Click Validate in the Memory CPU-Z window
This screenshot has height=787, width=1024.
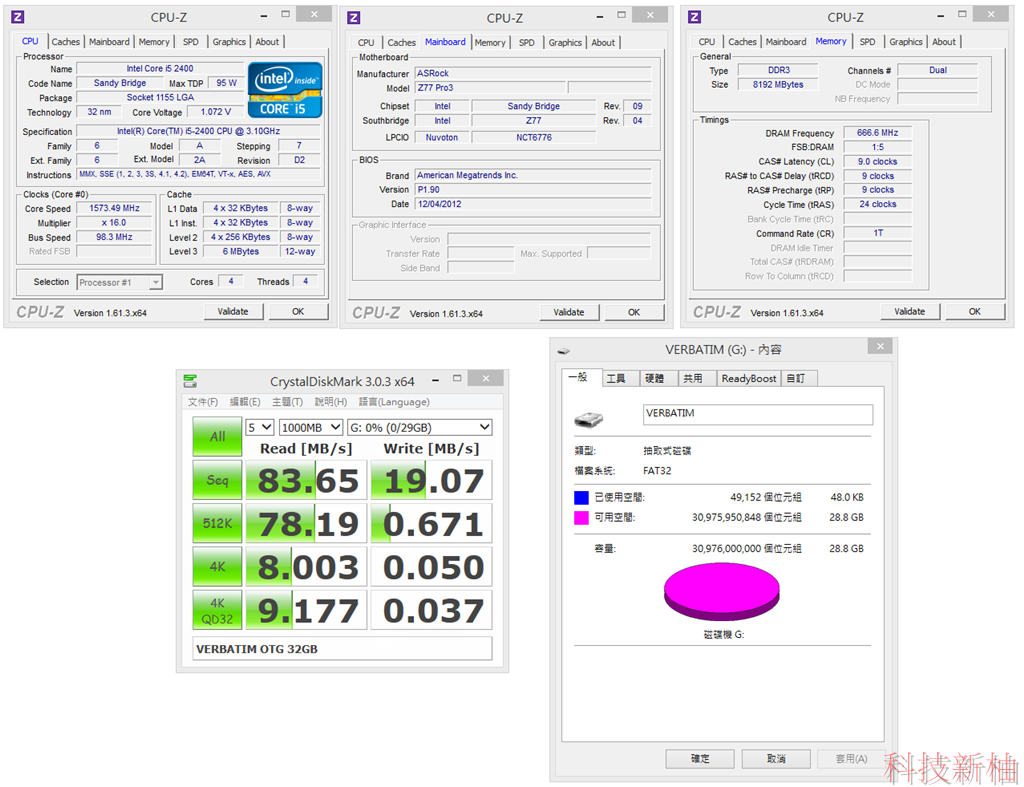(x=909, y=312)
